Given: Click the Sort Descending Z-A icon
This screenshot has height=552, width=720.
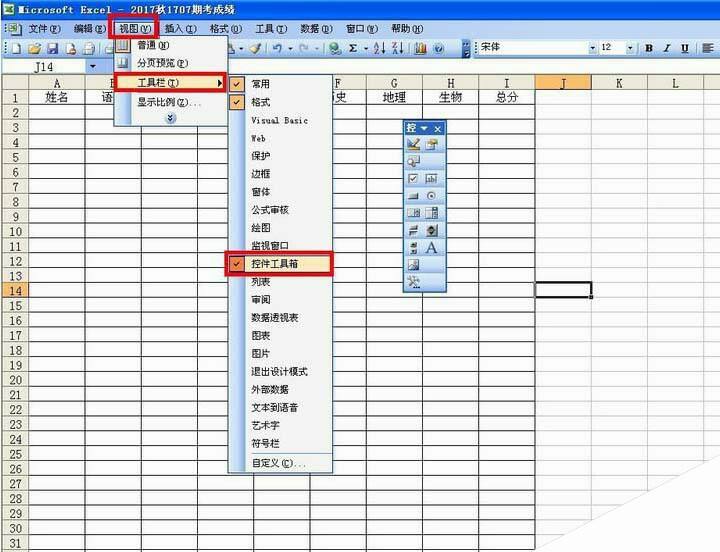Looking at the screenshot, I should coord(398,48).
